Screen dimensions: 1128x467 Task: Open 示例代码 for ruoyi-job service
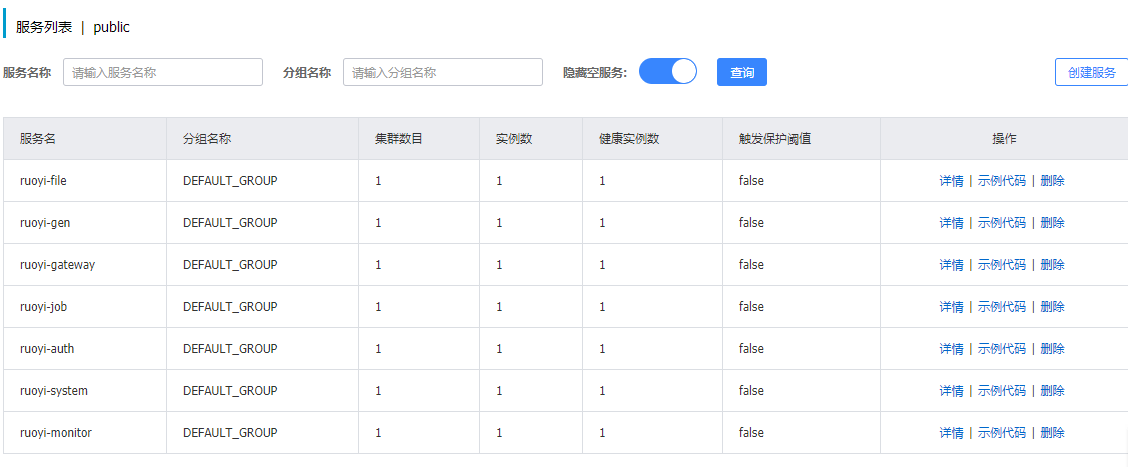coord(1001,307)
